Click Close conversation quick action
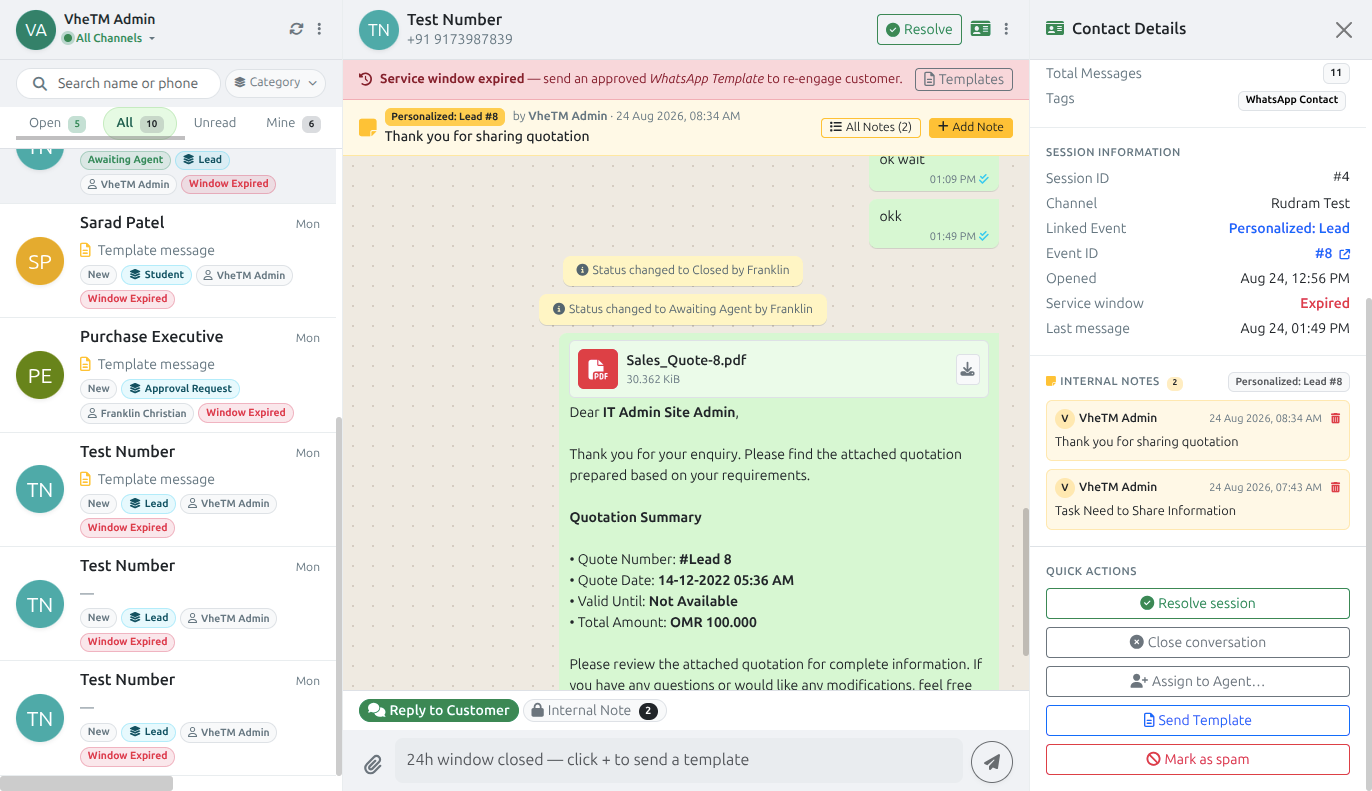 pos(1198,642)
